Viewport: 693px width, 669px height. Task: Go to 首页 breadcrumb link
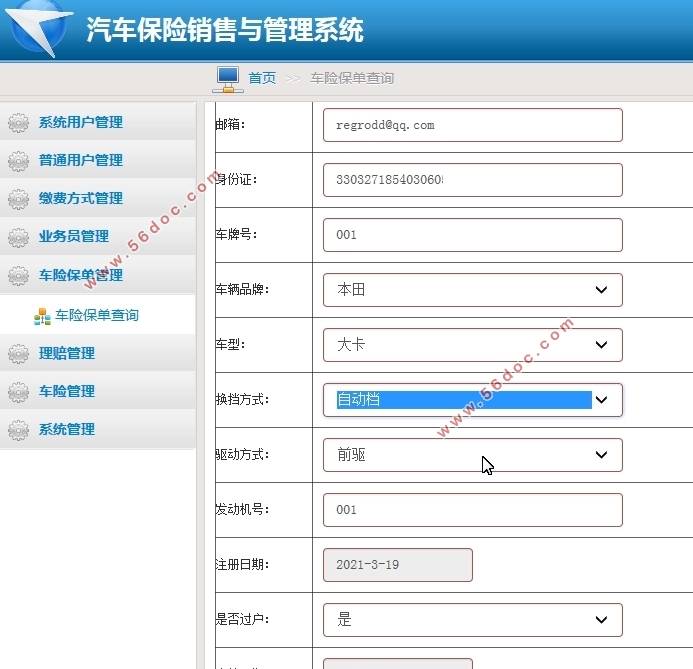coord(262,78)
